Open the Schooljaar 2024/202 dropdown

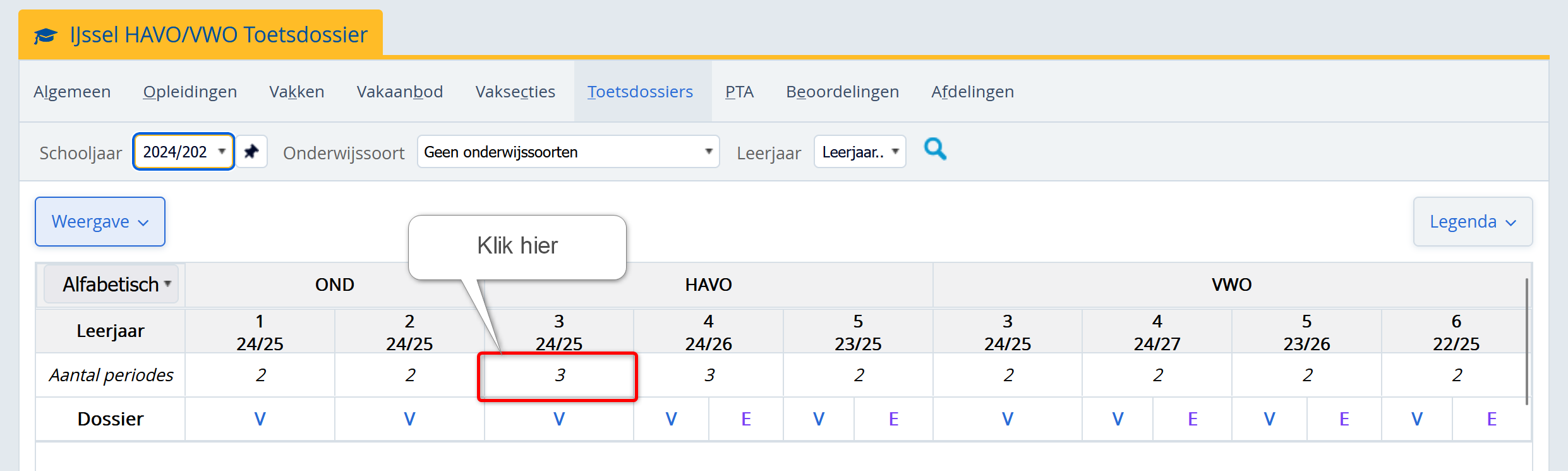[x=183, y=152]
